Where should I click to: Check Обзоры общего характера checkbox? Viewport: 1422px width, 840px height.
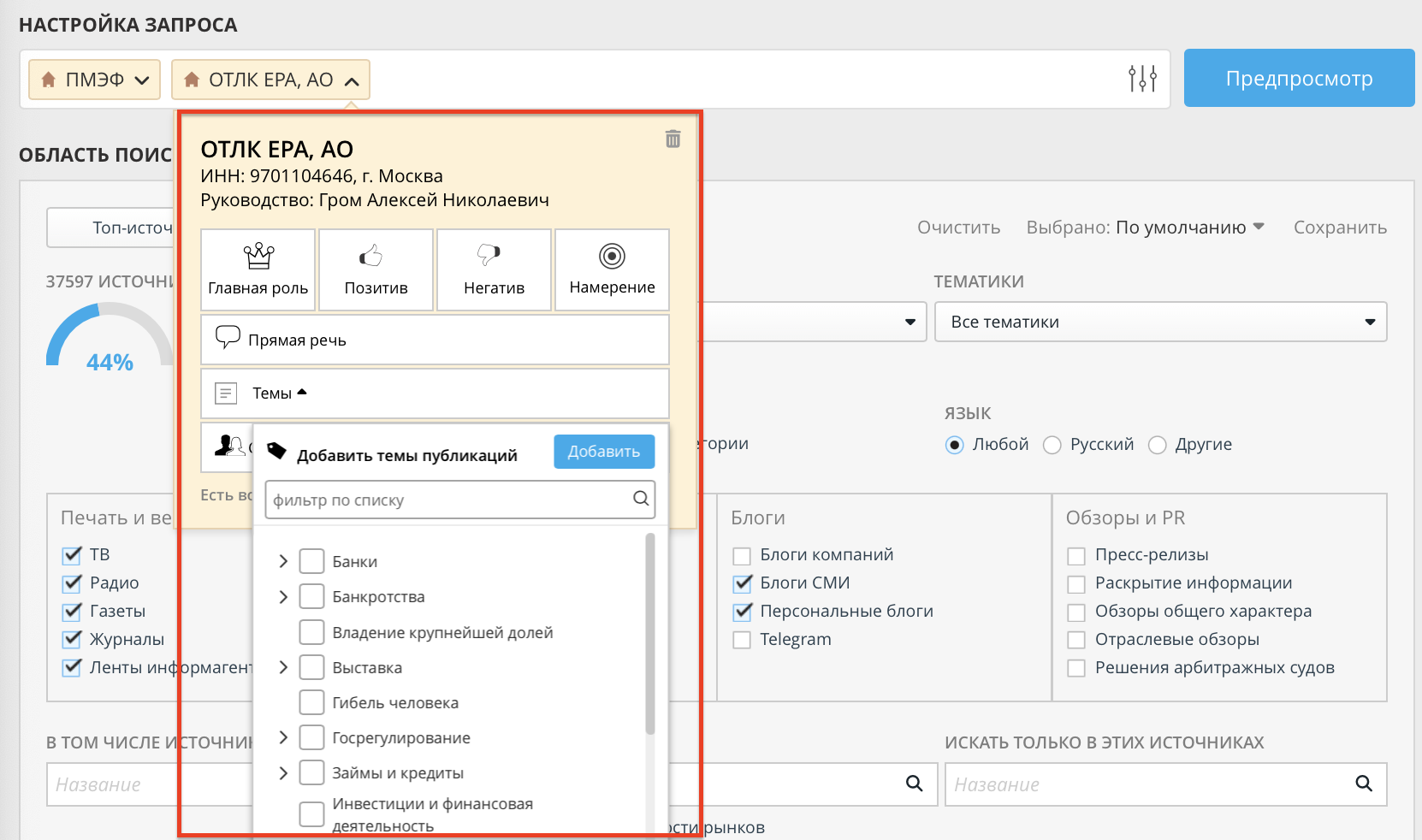1076,612
